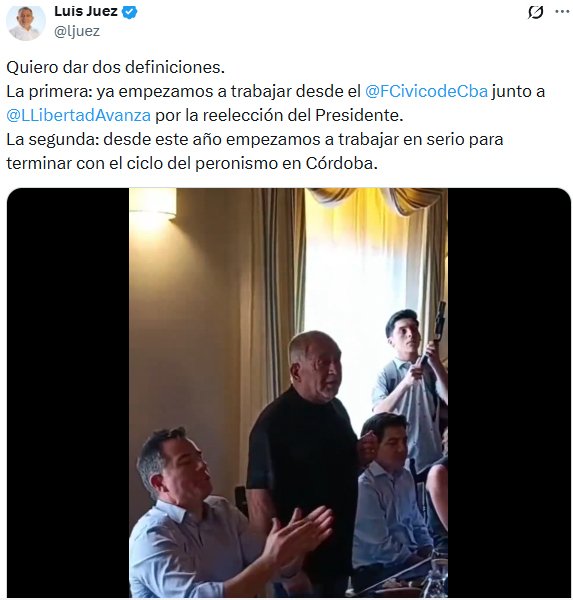573x600 pixels.
Task: Click the blue verified badge
Action: click(x=129, y=12)
